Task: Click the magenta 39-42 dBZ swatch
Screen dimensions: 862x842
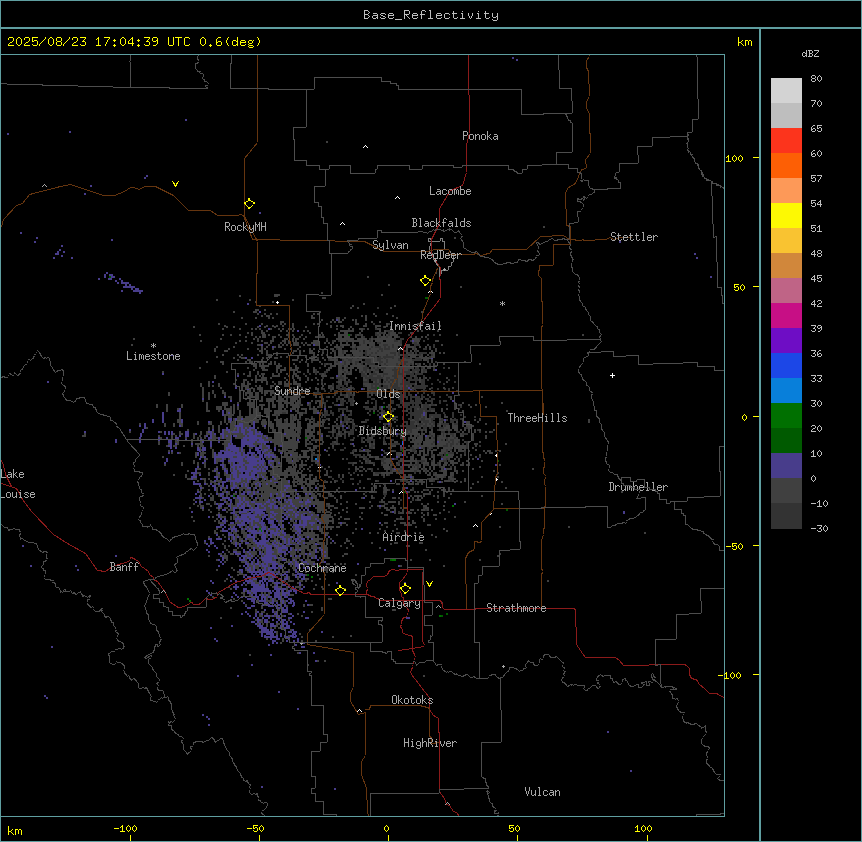Action: click(786, 315)
